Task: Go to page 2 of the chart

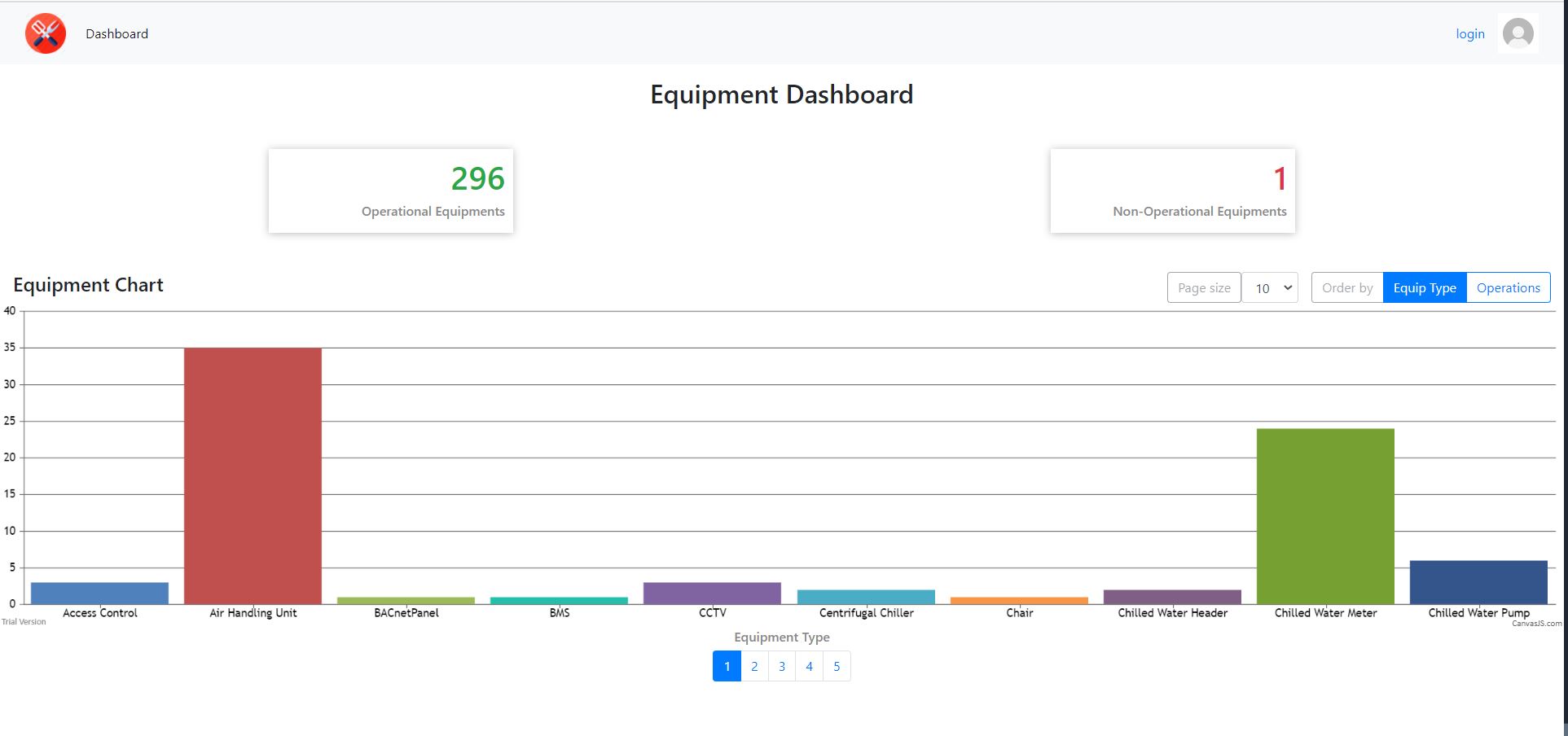Action: [754, 666]
